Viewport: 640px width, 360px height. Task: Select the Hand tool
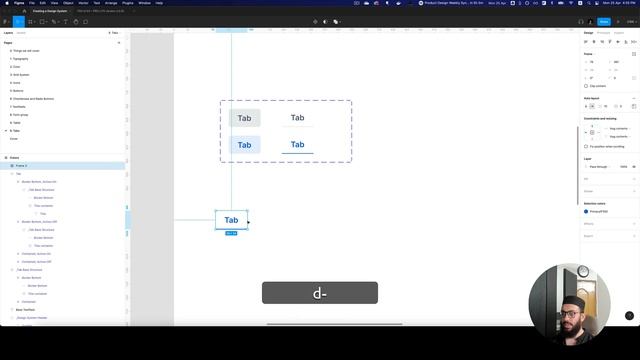76,22
